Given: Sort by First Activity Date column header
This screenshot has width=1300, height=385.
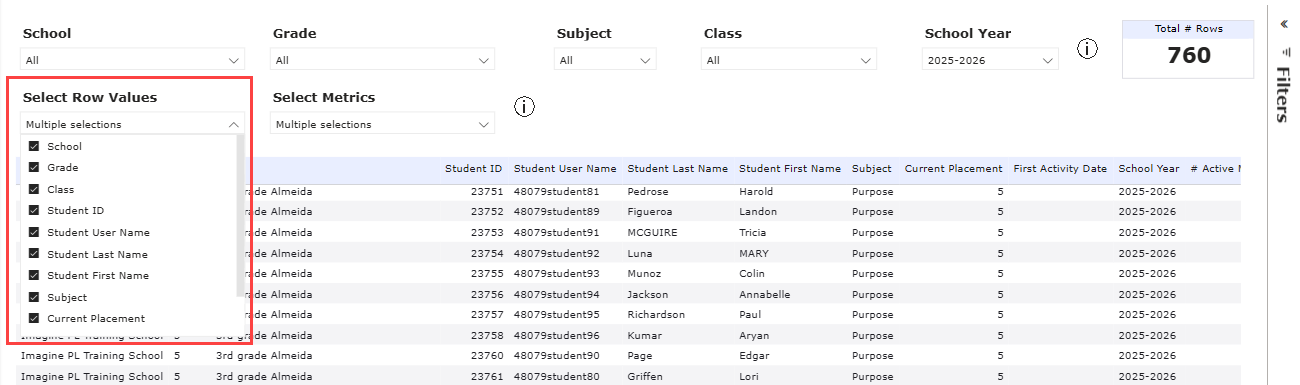Looking at the screenshot, I should [1060, 169].
